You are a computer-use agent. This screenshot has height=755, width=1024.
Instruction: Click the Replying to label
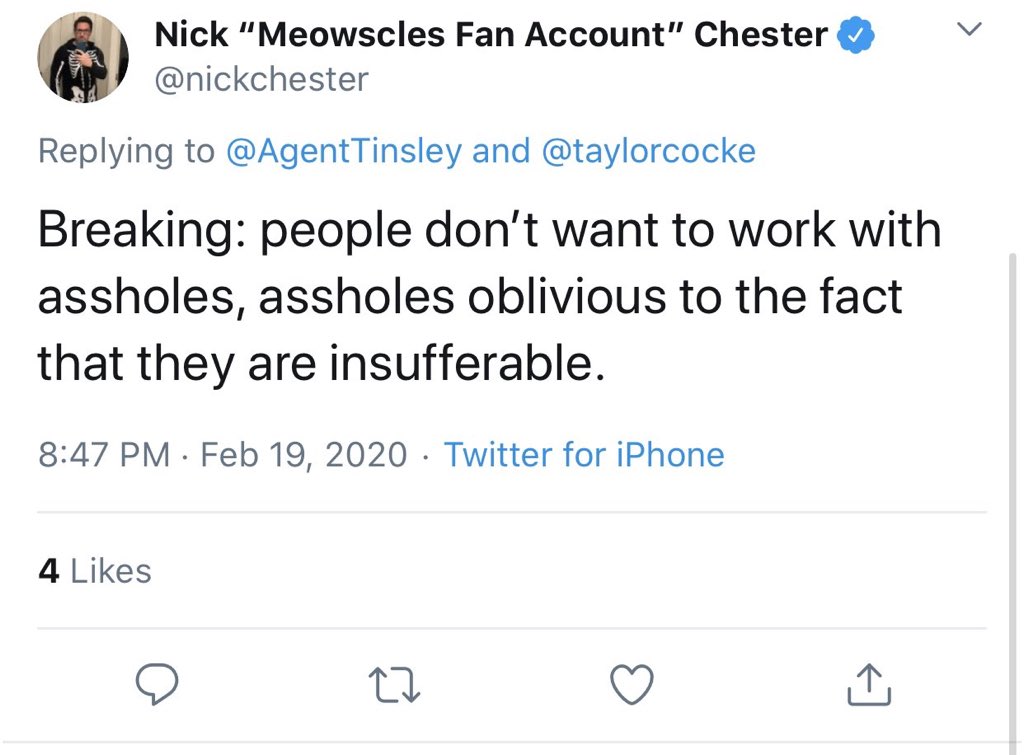click(126, 151)
